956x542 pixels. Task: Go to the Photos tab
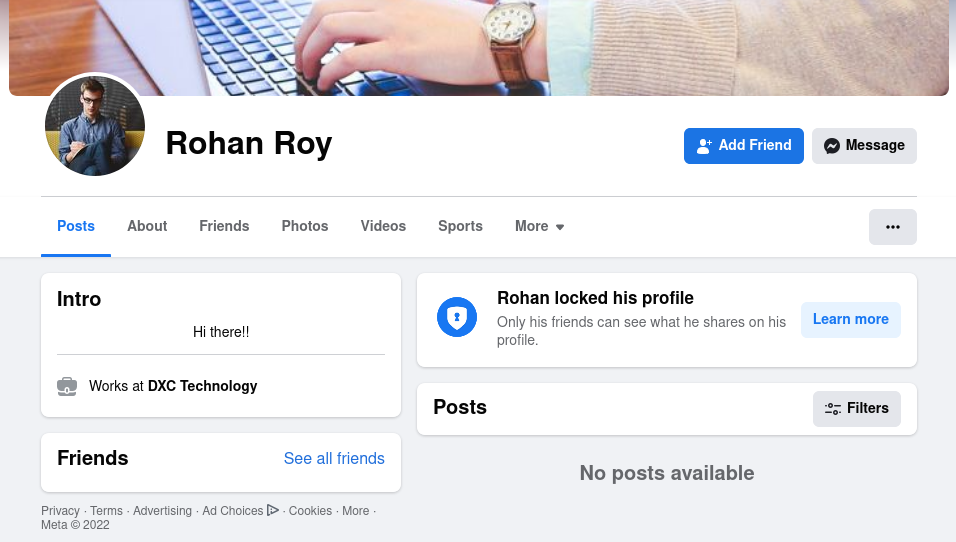pos(305,226)
